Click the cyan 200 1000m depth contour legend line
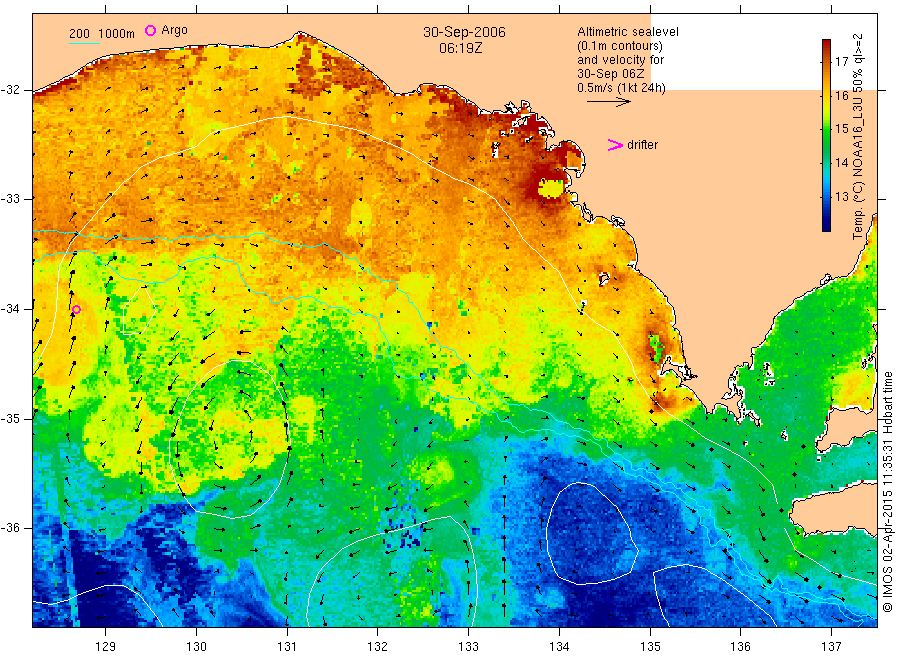The width and height of the screenshot is (900, 660). 84,43
